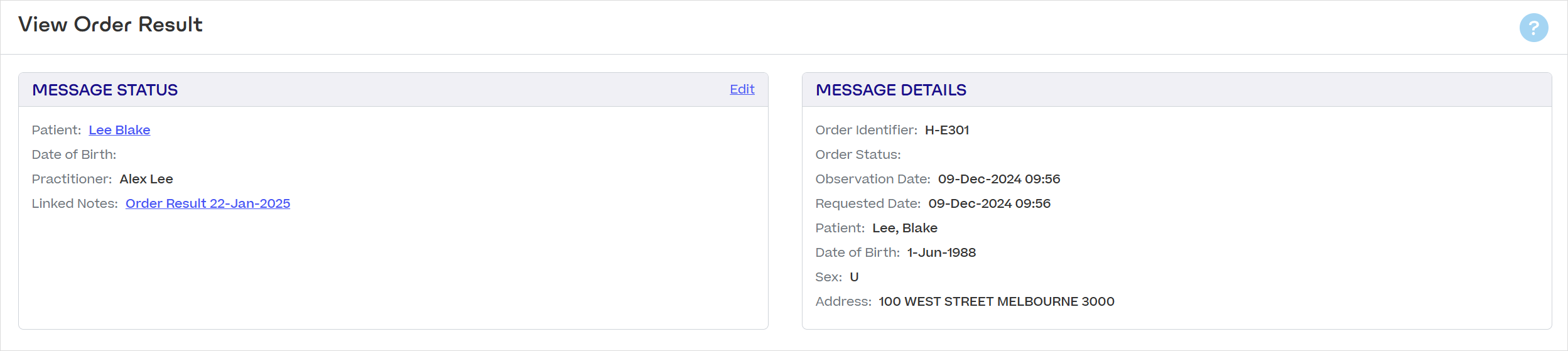Select order identifier H-E301 text
1568x351 pixels.
(947, 130)
